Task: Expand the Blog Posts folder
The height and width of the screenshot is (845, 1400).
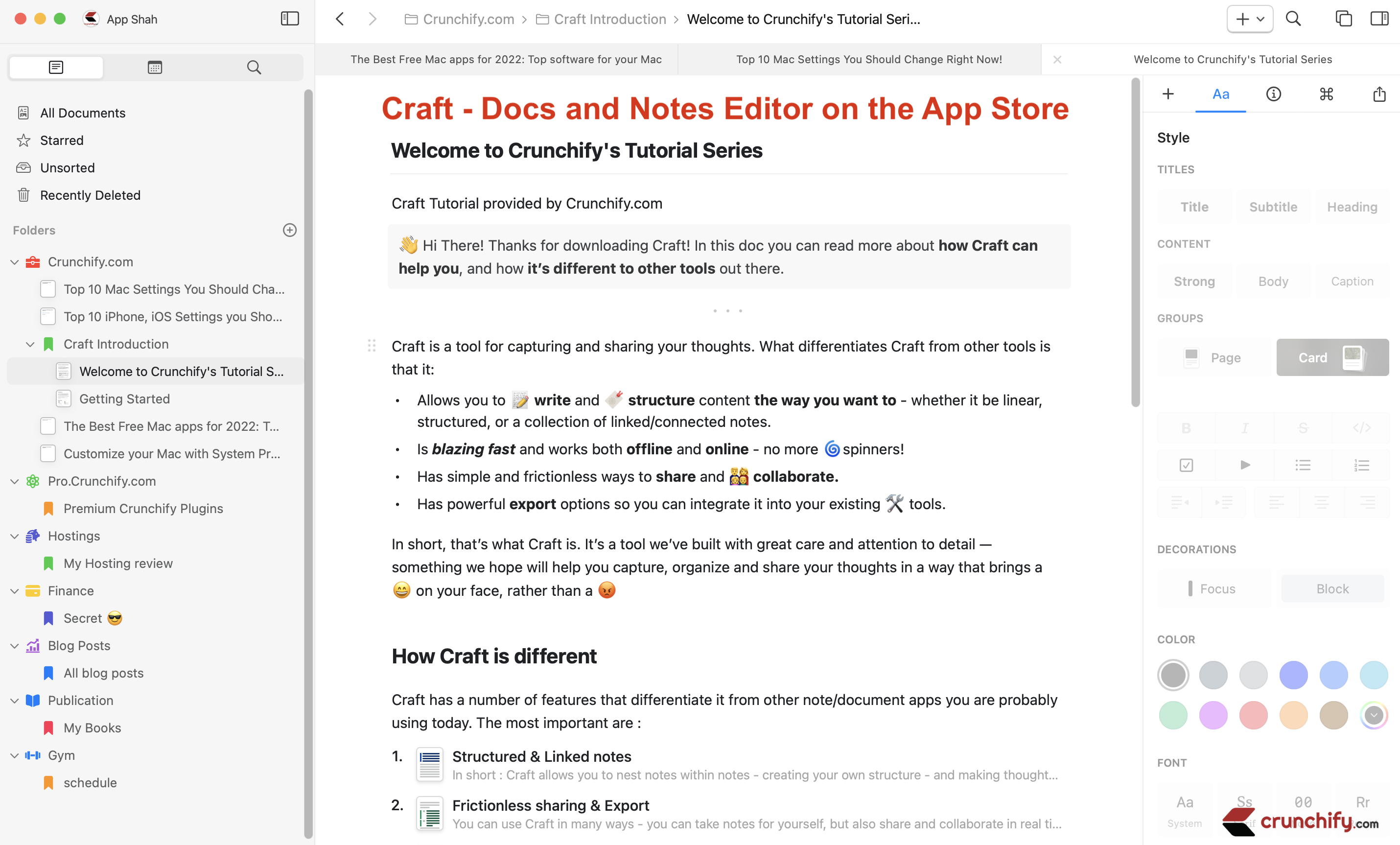Action: (14, 645)
